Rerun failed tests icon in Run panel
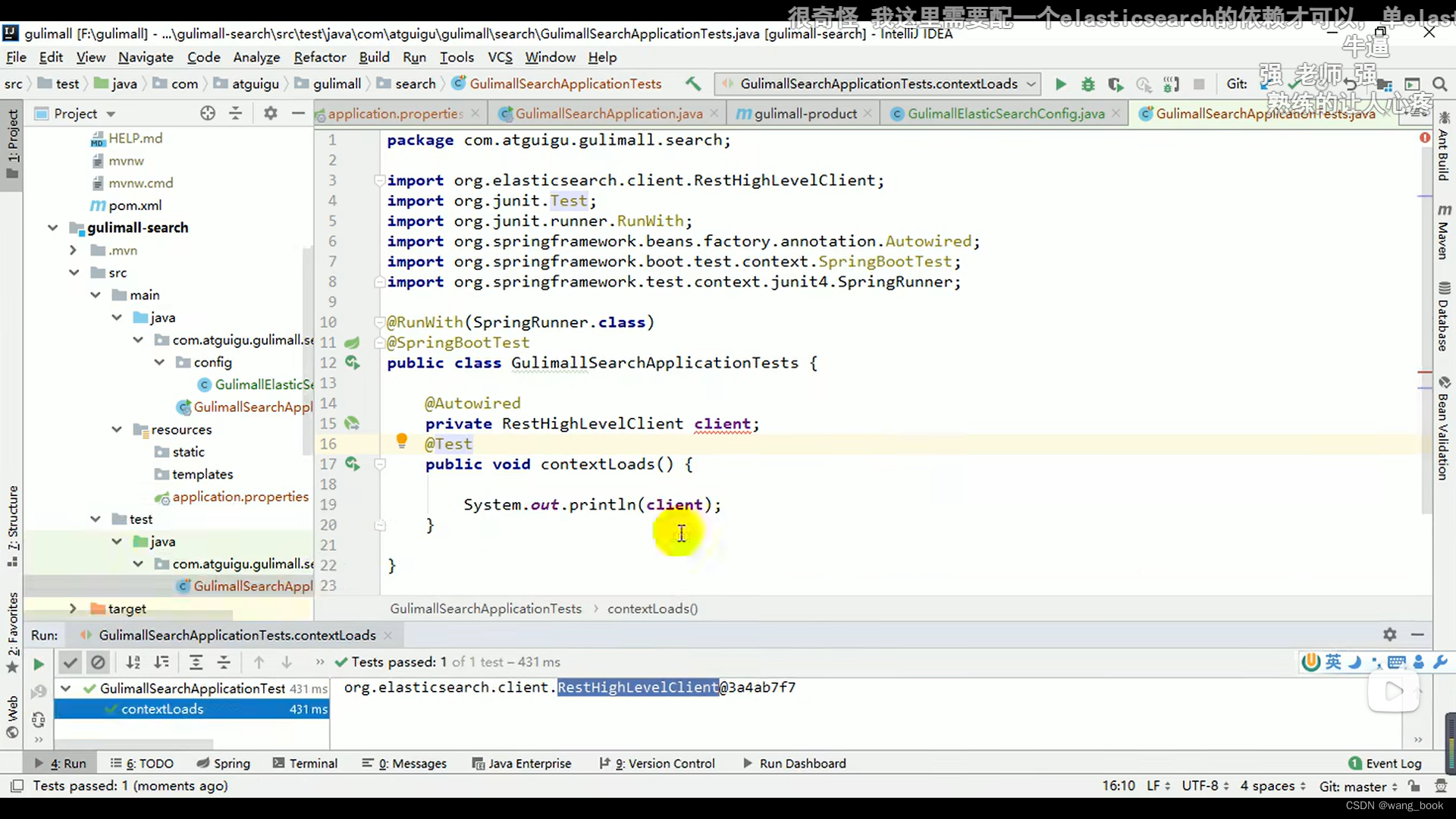The image size is (1456, 819). (x=39, y=691)
